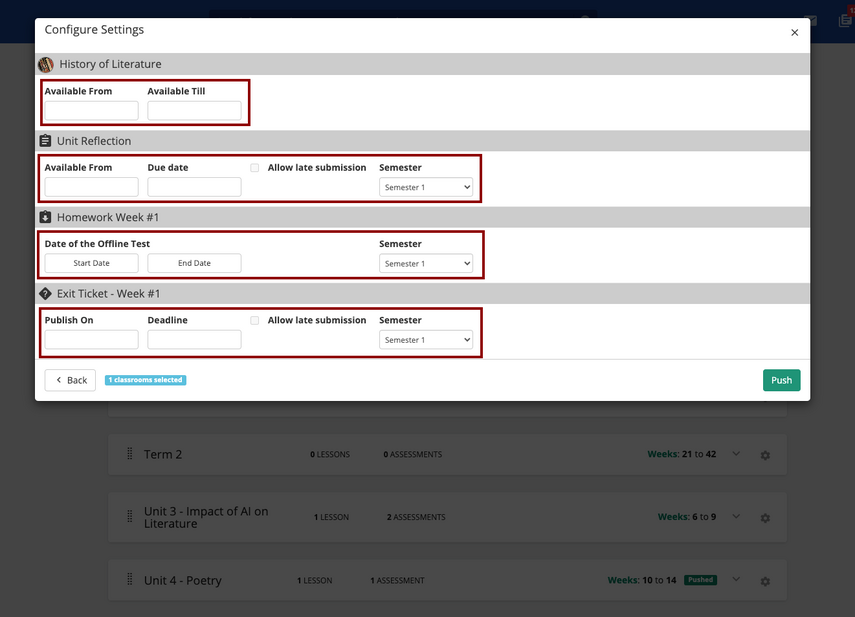
Task: Grab the drag handle beside Term 2
Action: click(129, 454)
